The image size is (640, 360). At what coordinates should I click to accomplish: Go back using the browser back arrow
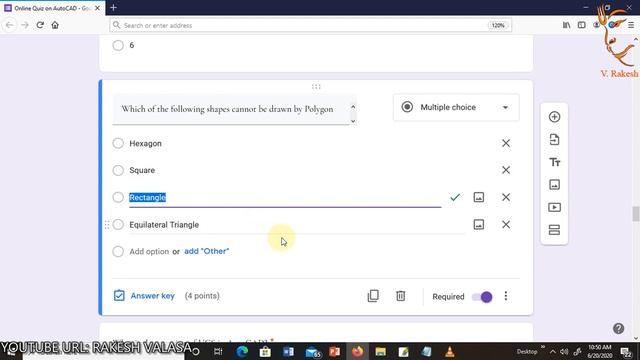tap(9, 25)
